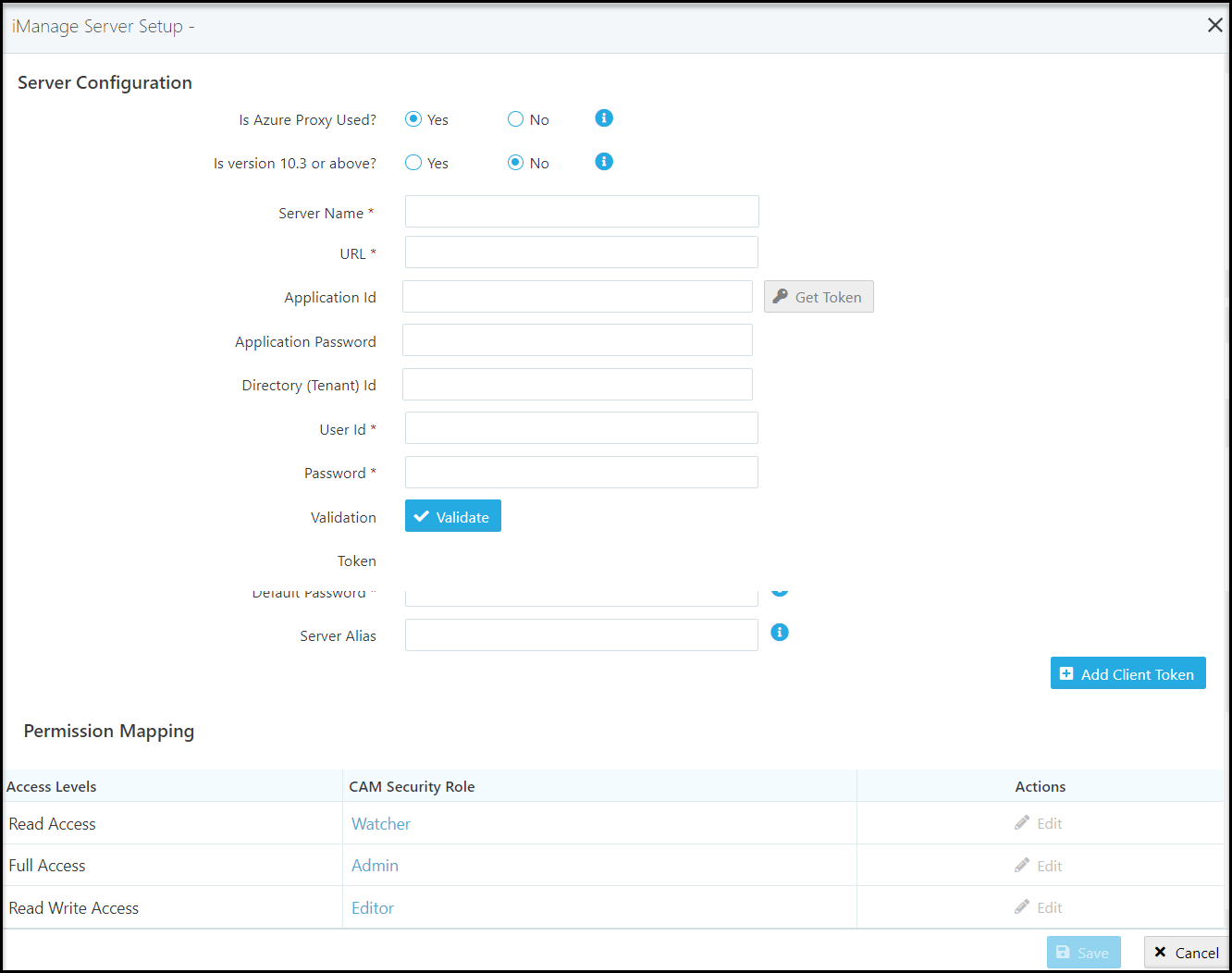Click the Actions column header

point(1041,787)
